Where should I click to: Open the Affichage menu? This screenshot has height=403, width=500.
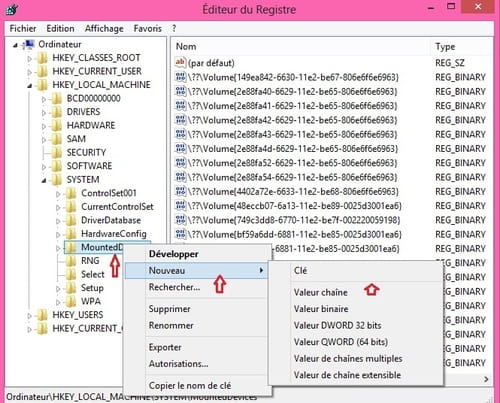tap(104, 29)
